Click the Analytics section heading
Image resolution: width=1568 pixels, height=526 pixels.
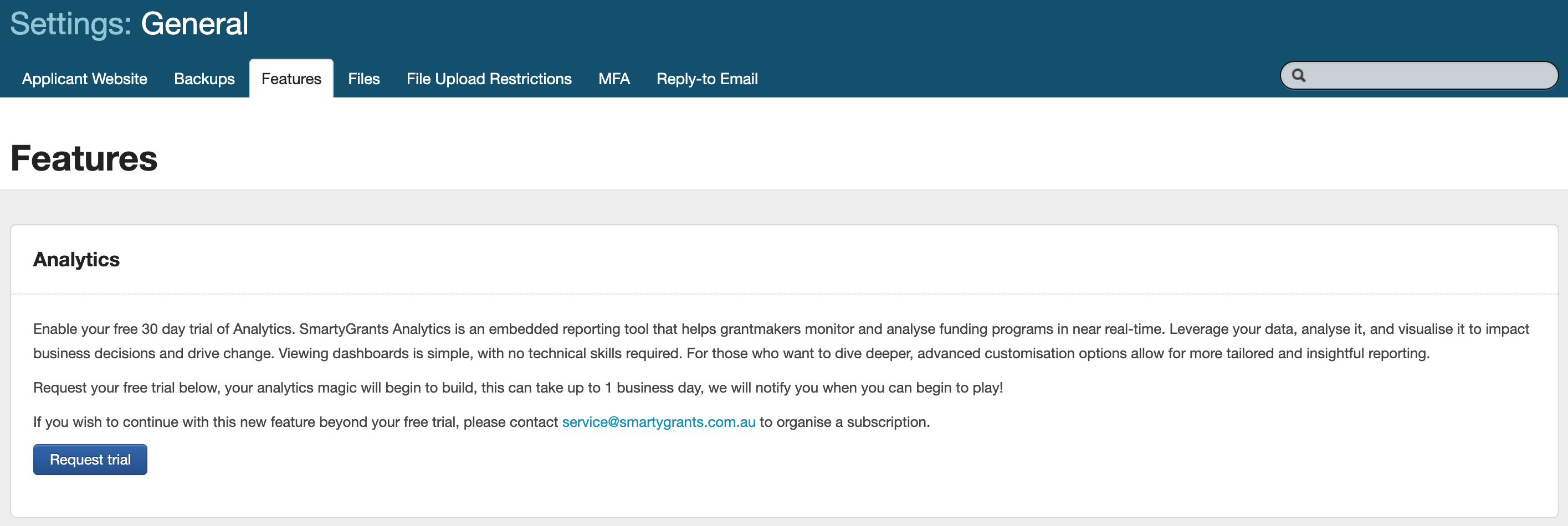click(x=76, y=260)
